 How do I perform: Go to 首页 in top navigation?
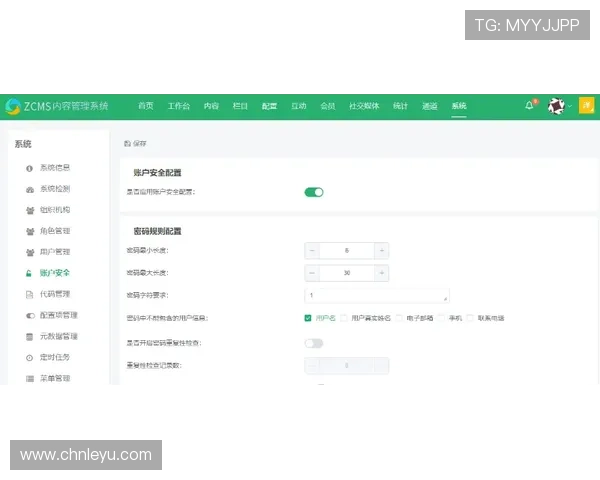click(x=145, y=106)
